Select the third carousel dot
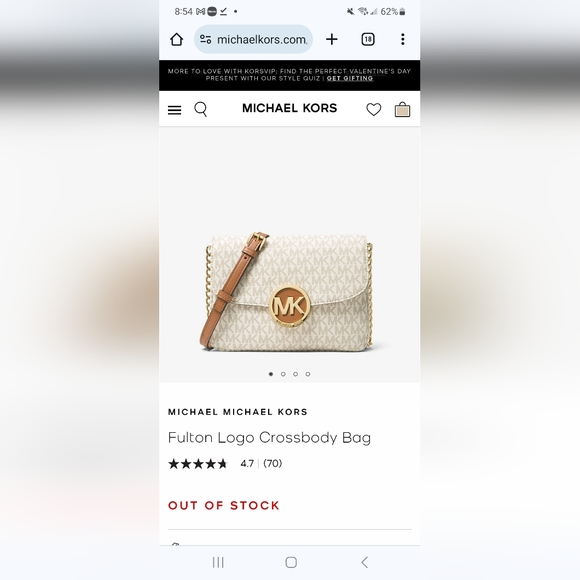Screen dimensions: 580x580 pyautogui.click(x=296, y=374)
